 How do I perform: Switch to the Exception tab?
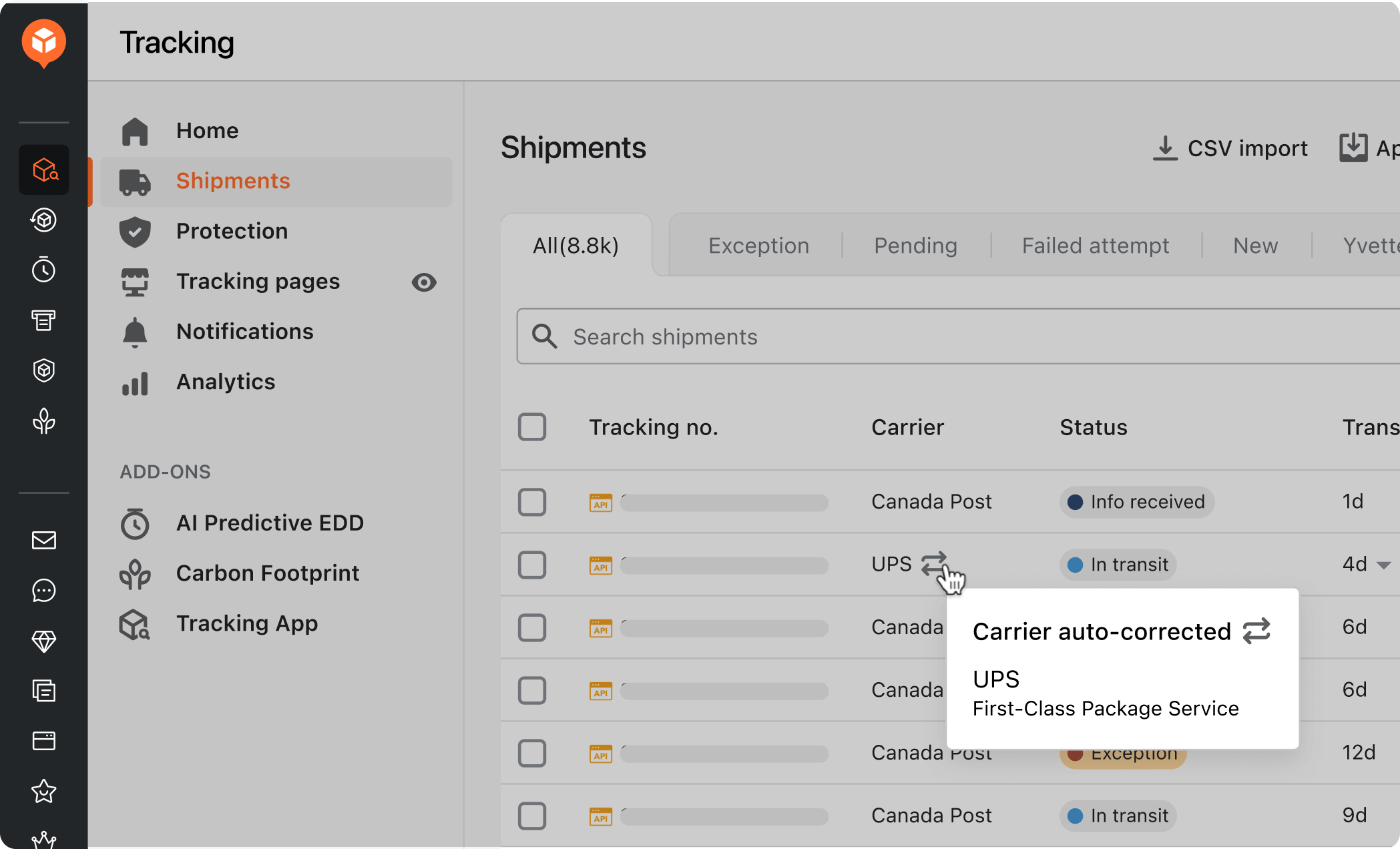pos(758,246)
